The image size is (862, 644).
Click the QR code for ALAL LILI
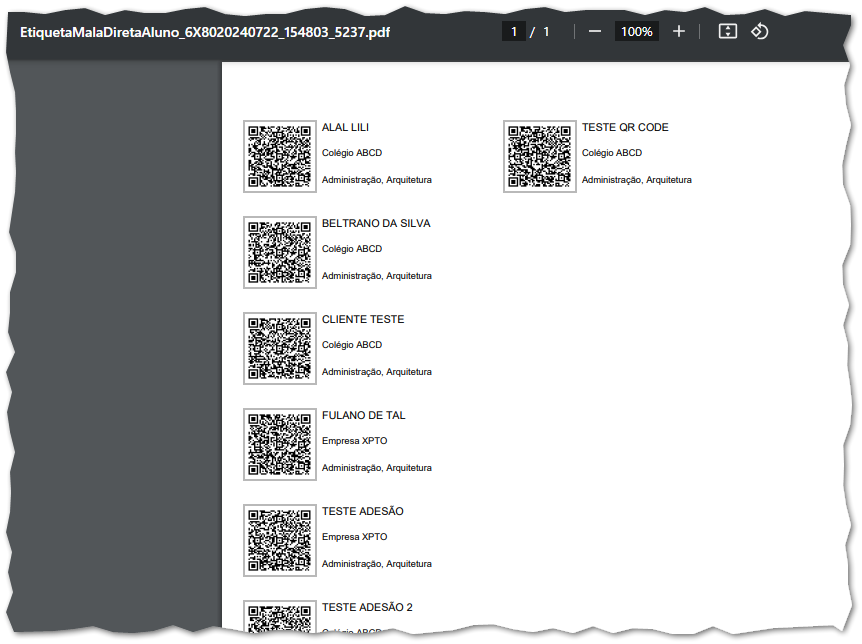[280, 157]
